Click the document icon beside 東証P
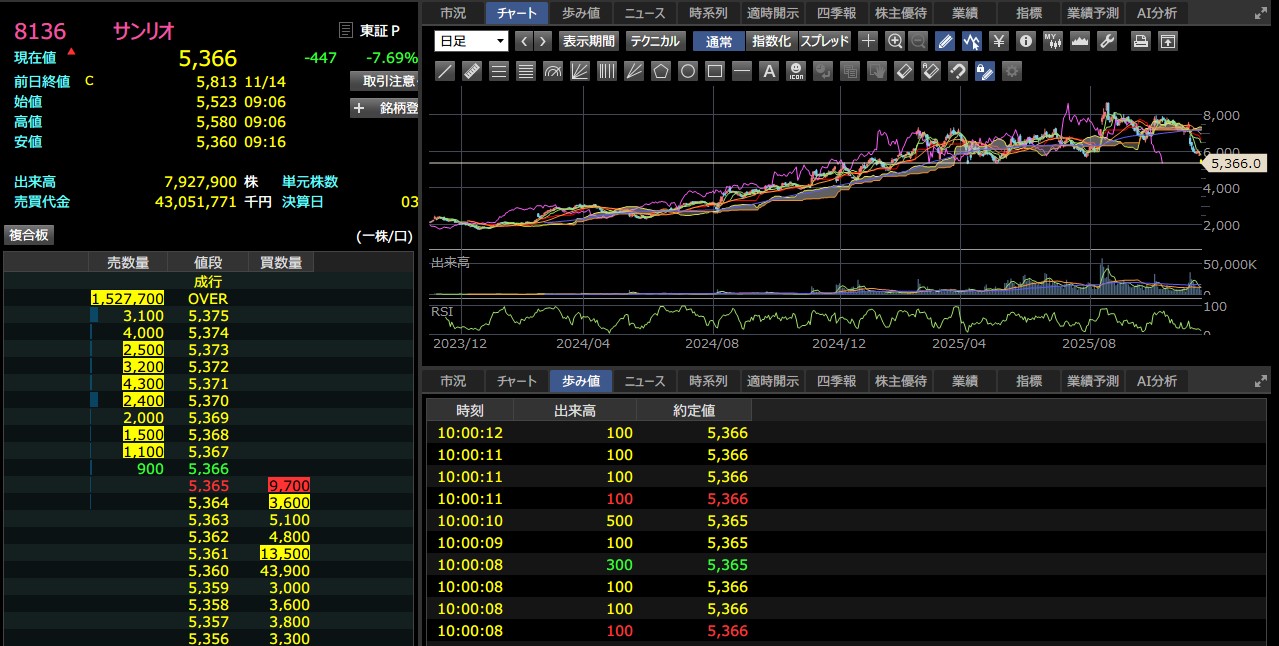This screenshot has width=1279, height=646. [346, 31]
